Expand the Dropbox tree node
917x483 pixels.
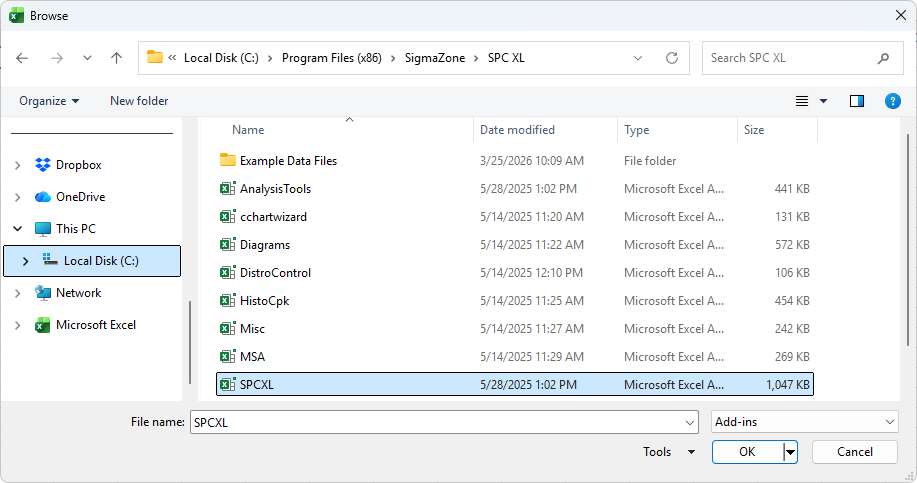click(x=18, y=165)
